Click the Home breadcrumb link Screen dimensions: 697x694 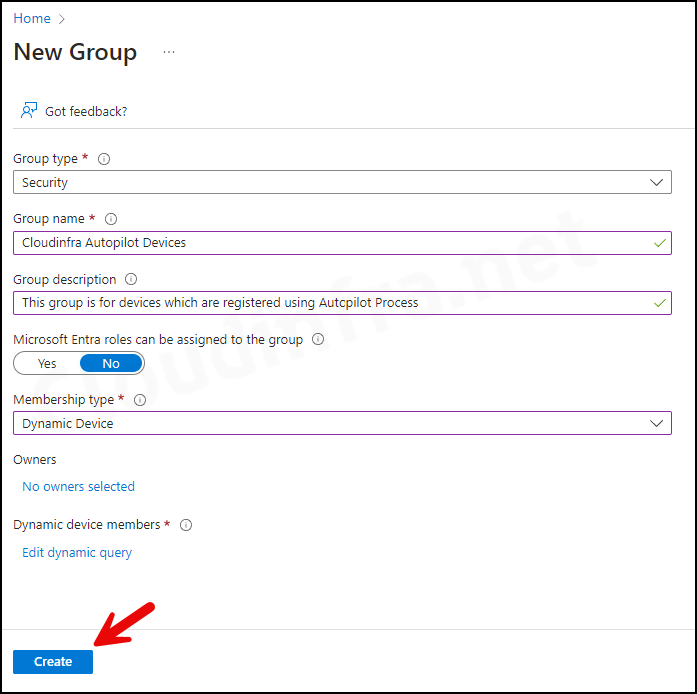tap(32, 18)
